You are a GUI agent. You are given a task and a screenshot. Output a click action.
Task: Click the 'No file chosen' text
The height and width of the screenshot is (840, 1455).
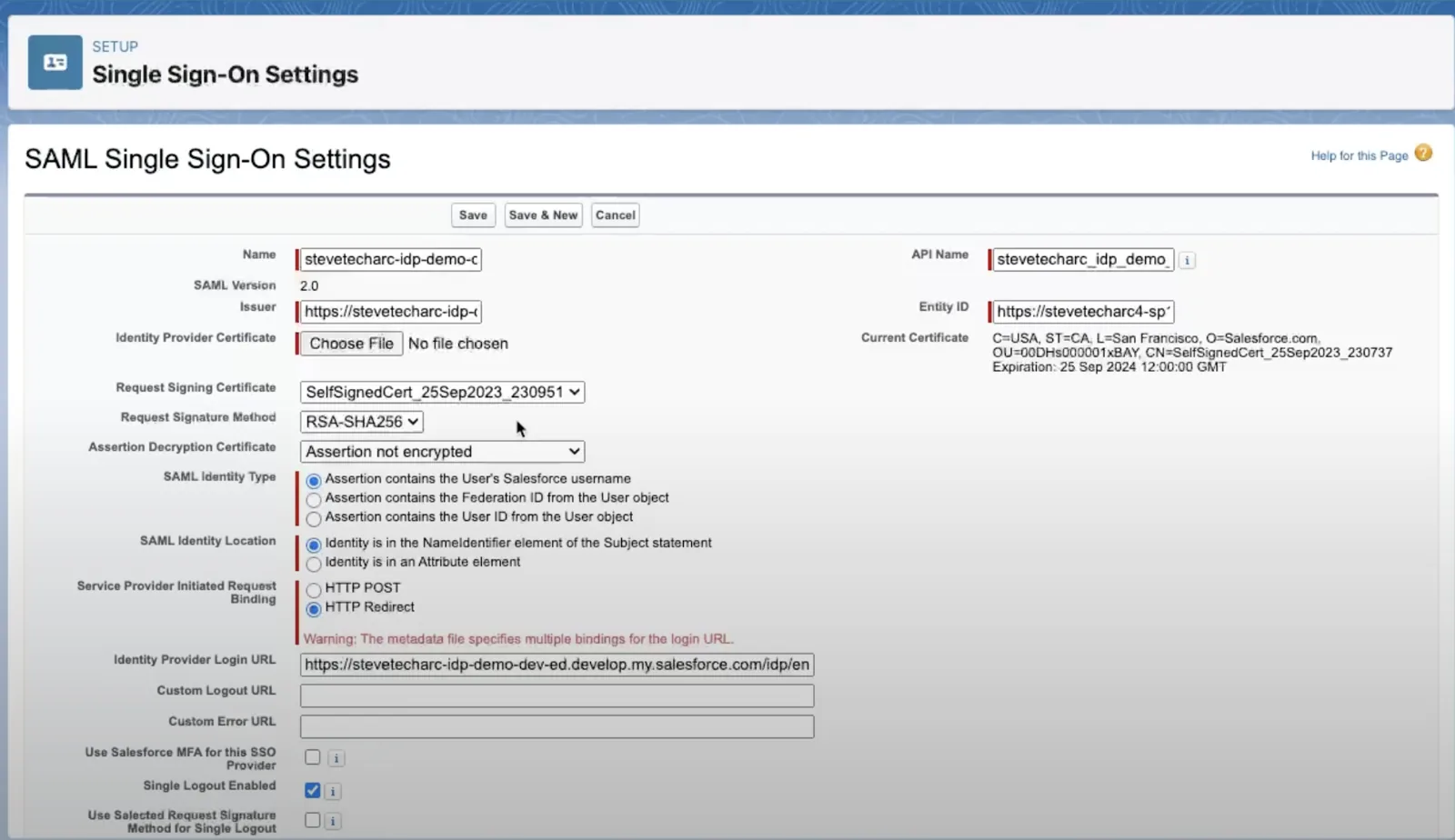(x=458, y=344)
